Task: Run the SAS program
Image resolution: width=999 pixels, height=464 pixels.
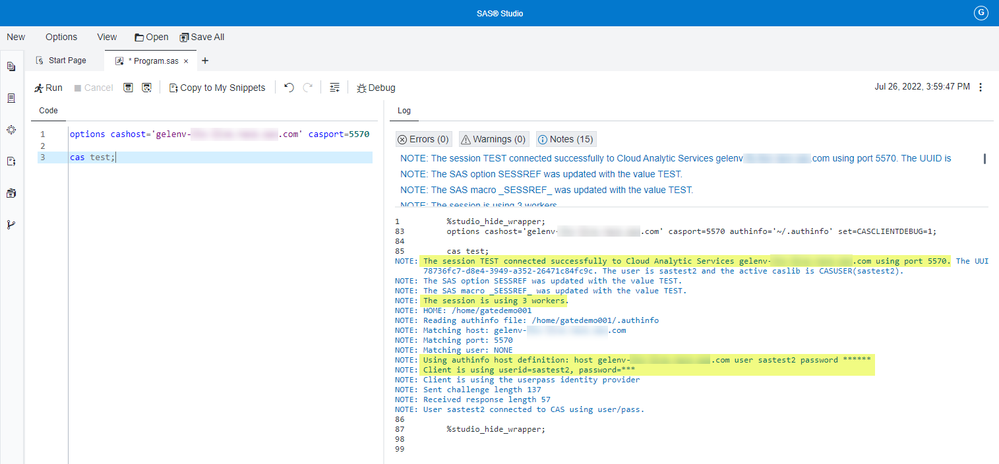Action: [x=48, y=88]
